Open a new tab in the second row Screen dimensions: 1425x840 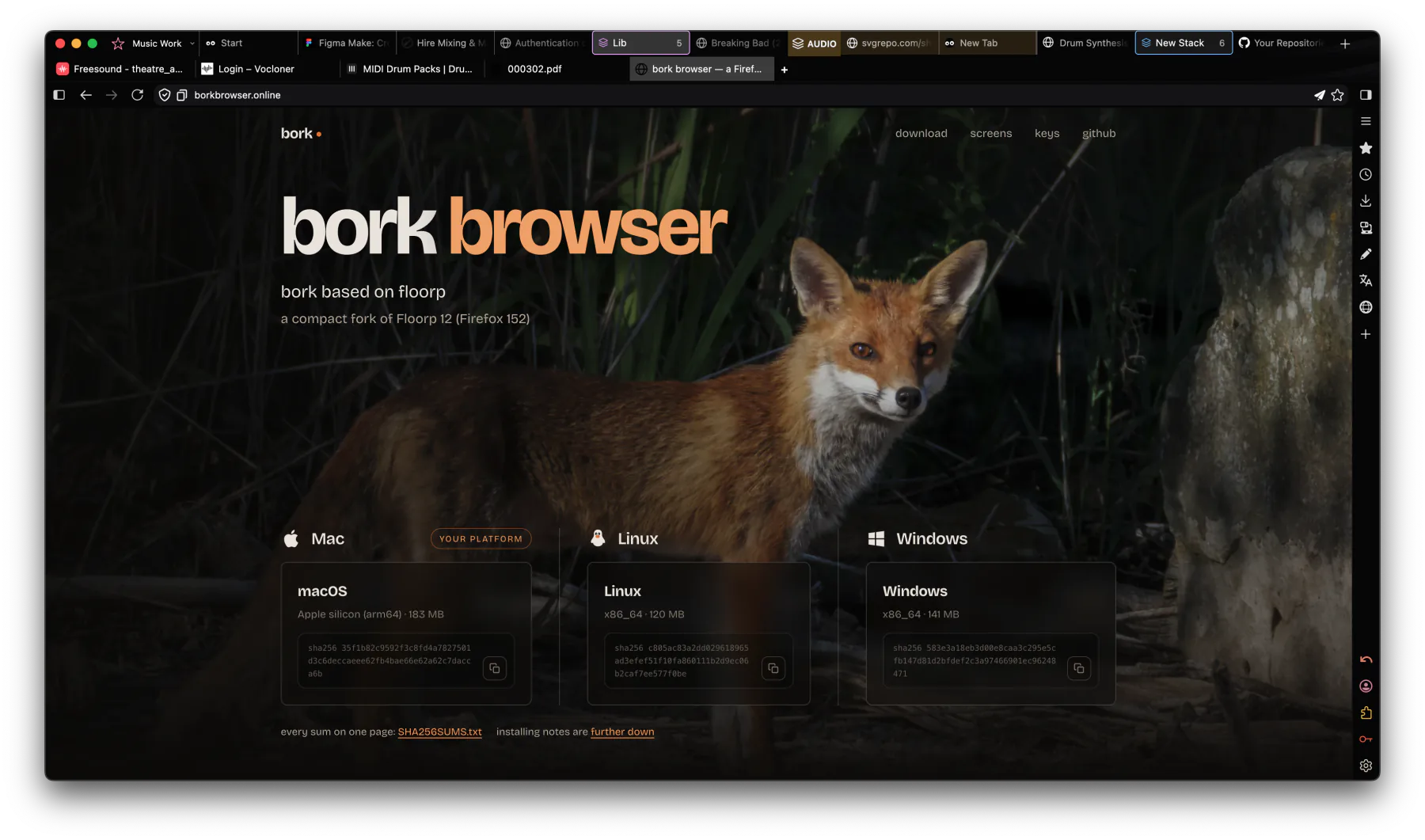pos(785,70)
